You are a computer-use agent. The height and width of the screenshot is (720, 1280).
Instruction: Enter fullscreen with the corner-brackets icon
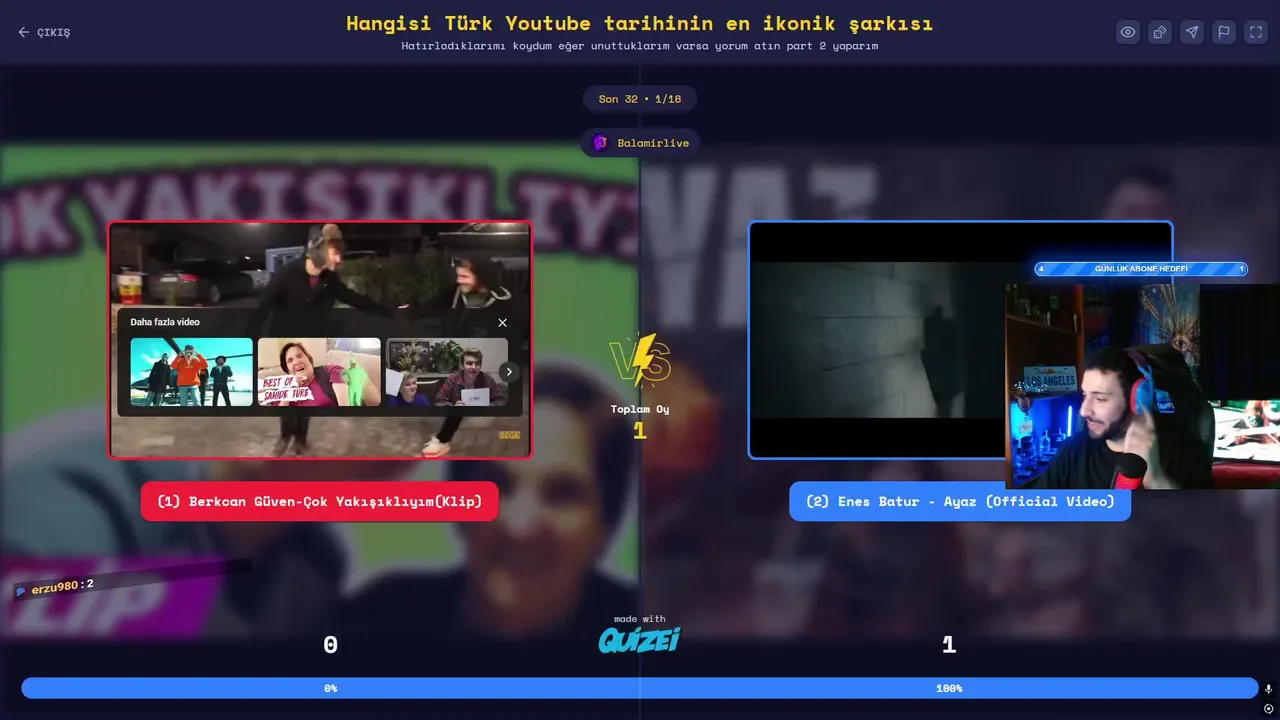(1256, 32)
